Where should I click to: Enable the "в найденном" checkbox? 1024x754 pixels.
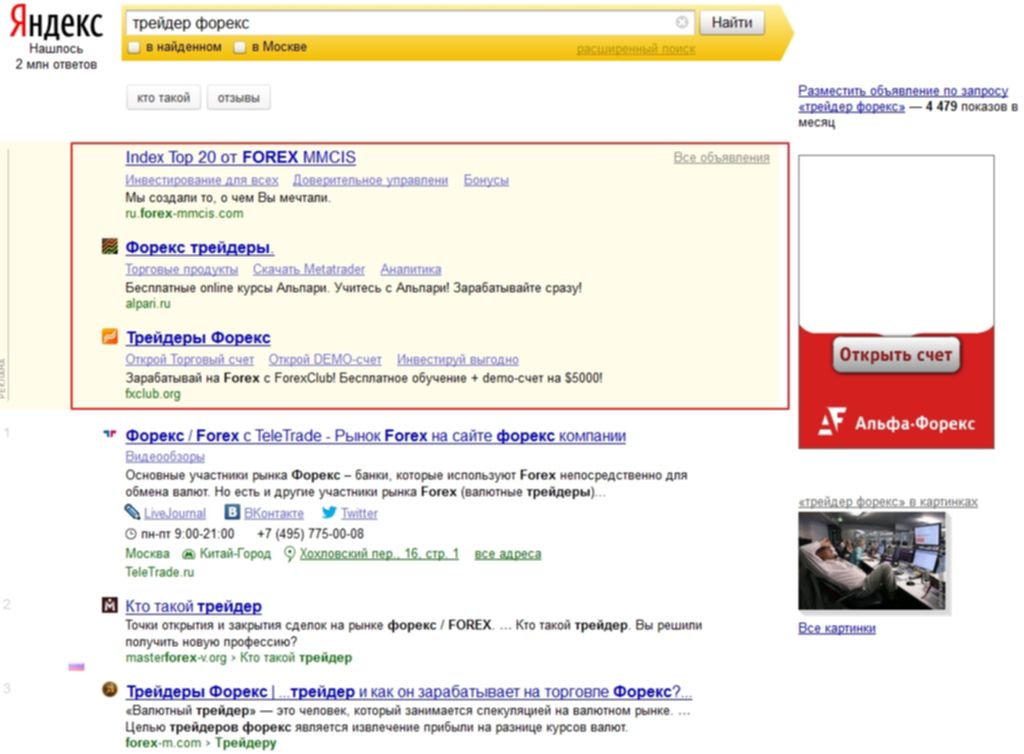tap(134, 47)
